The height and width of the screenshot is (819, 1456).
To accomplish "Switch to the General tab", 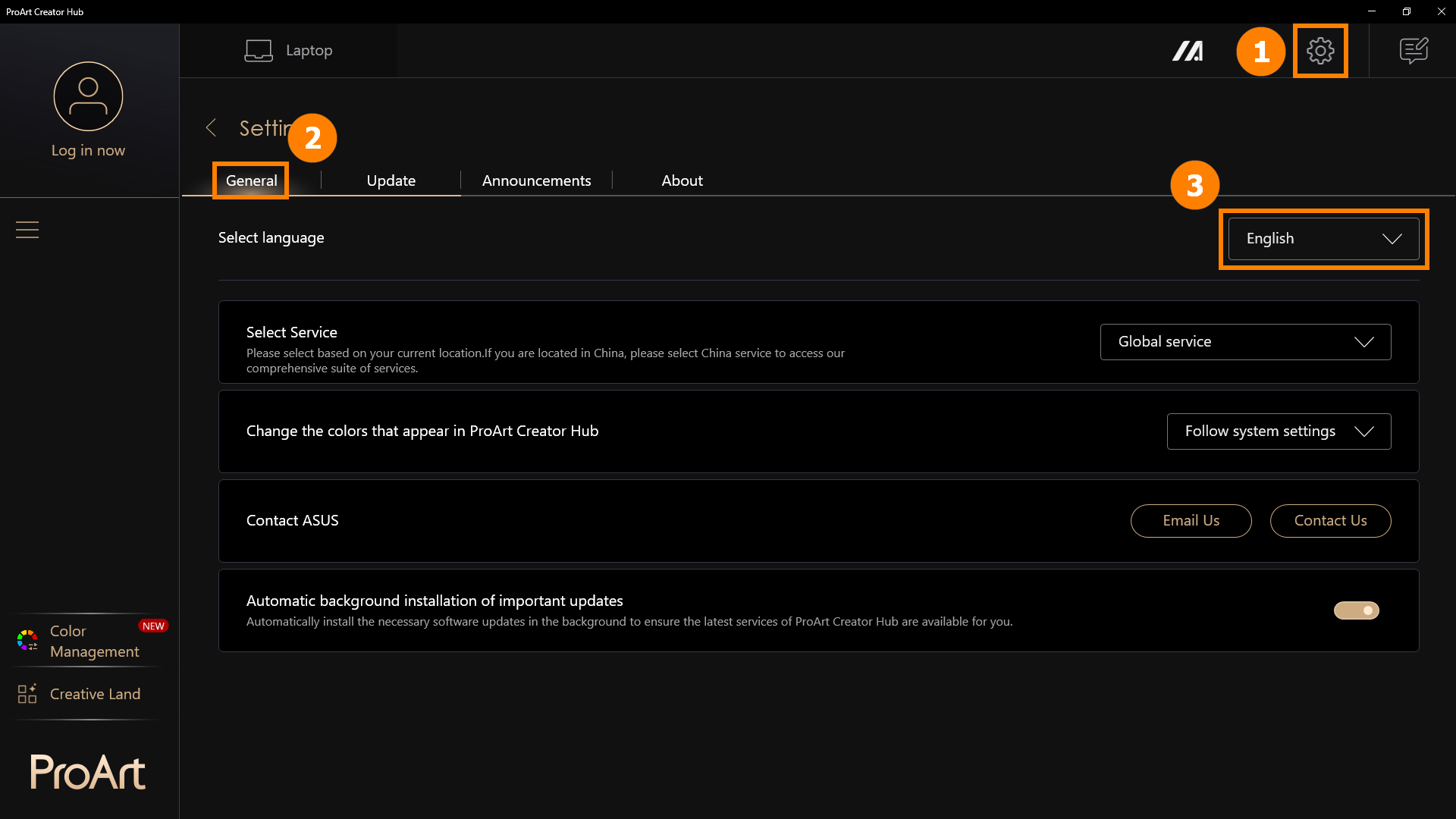I will click(251, 180).
